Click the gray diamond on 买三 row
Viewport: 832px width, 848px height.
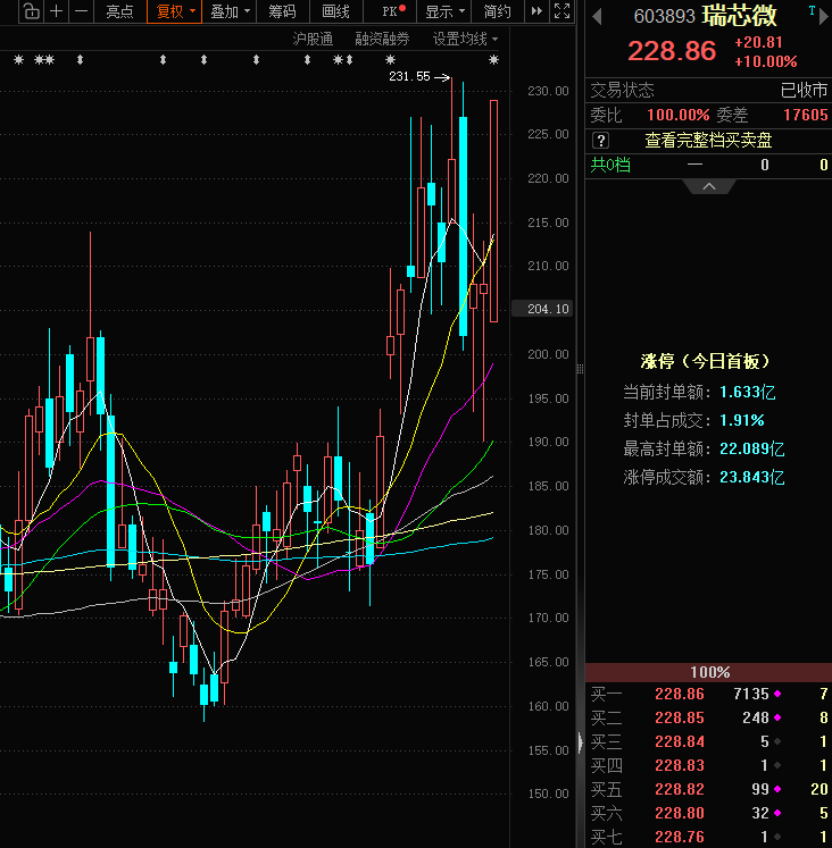(x=777, y=741)
